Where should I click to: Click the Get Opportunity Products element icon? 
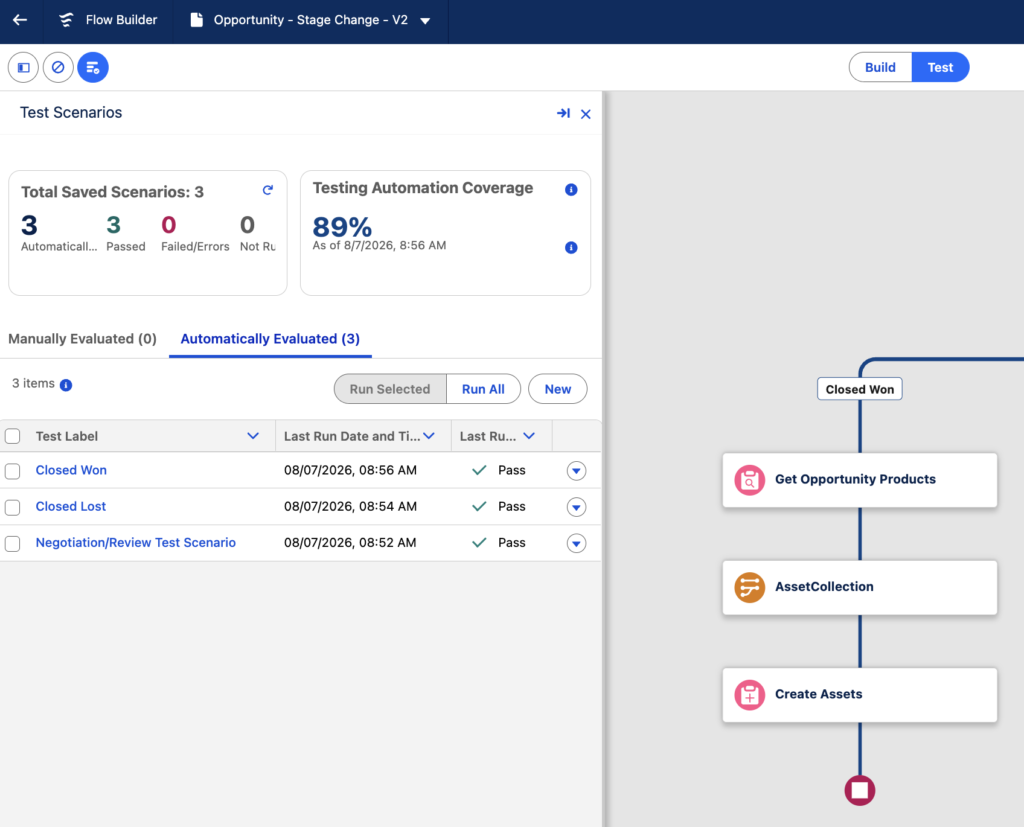coord(750,480)
